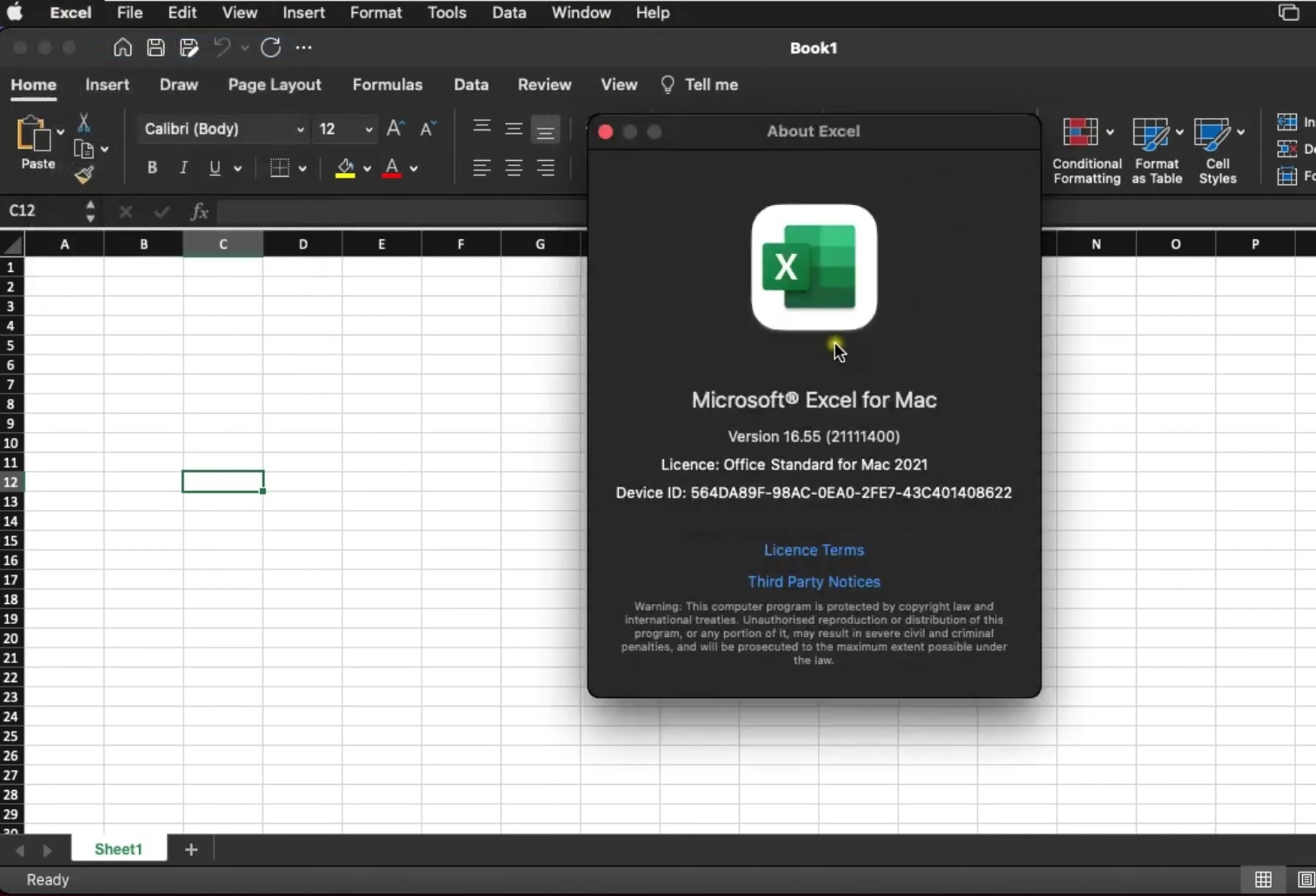Viewport: 1316px width, 896px height.
Task: Switch to the Draw ribbon tab
Action: click(x=179, y=84)
